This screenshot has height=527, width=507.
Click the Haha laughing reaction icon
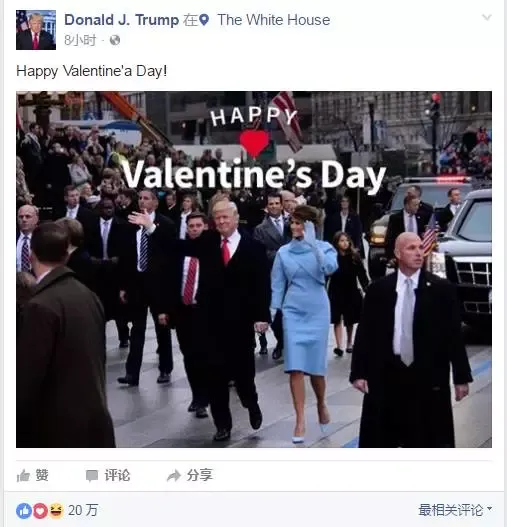(x=56, y=511)
